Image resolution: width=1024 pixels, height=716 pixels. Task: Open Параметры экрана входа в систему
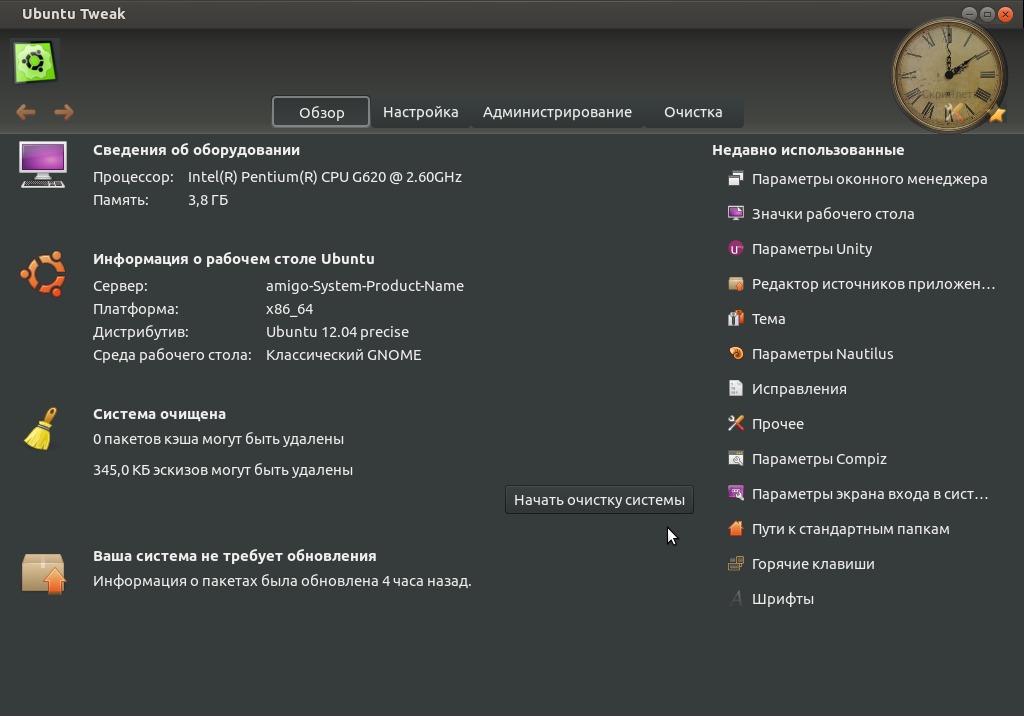click(870, 494)
